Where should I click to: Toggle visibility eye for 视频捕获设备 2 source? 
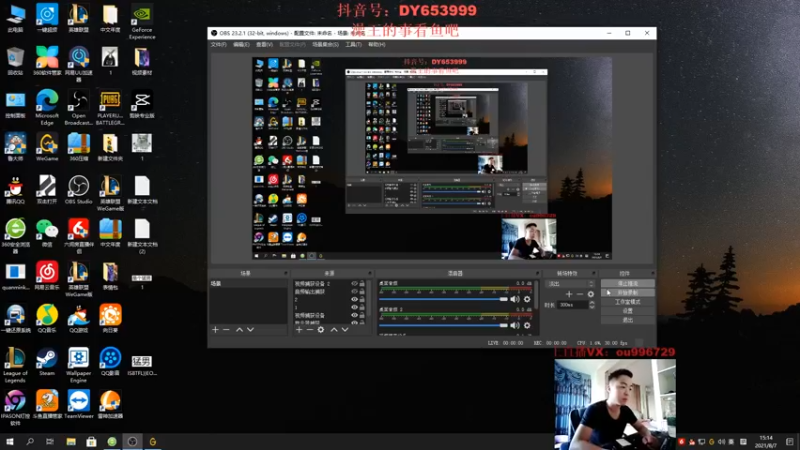[354, 284]
